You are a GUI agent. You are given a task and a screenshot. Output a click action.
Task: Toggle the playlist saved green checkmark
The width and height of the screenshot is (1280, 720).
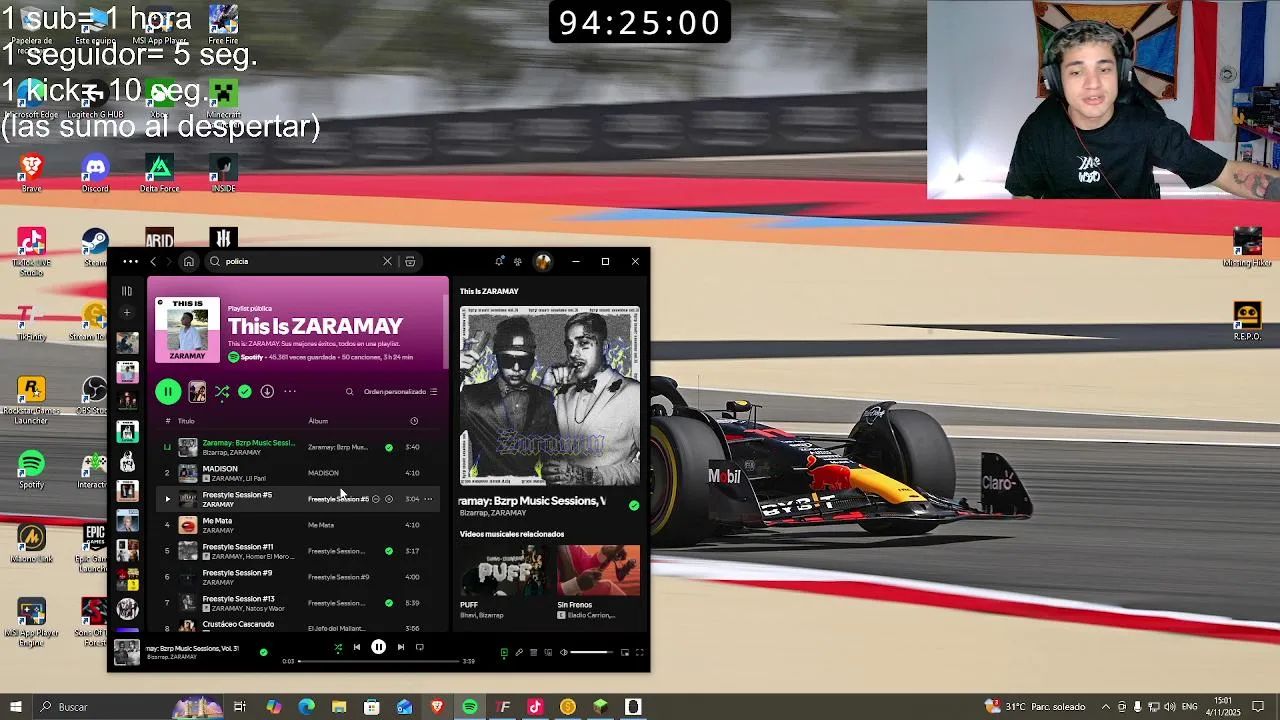coord(244,392)
